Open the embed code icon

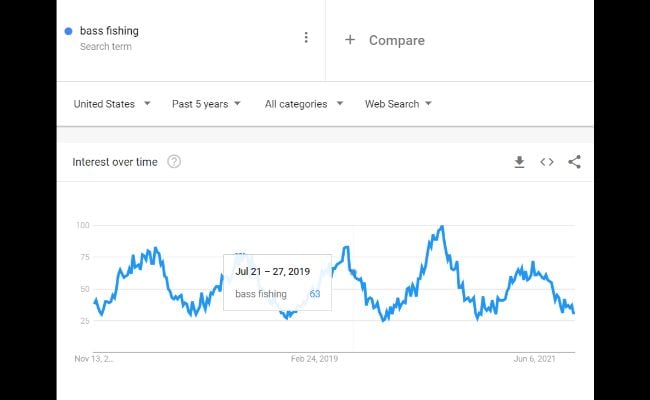pyautogui.click(x=547, y=162)
